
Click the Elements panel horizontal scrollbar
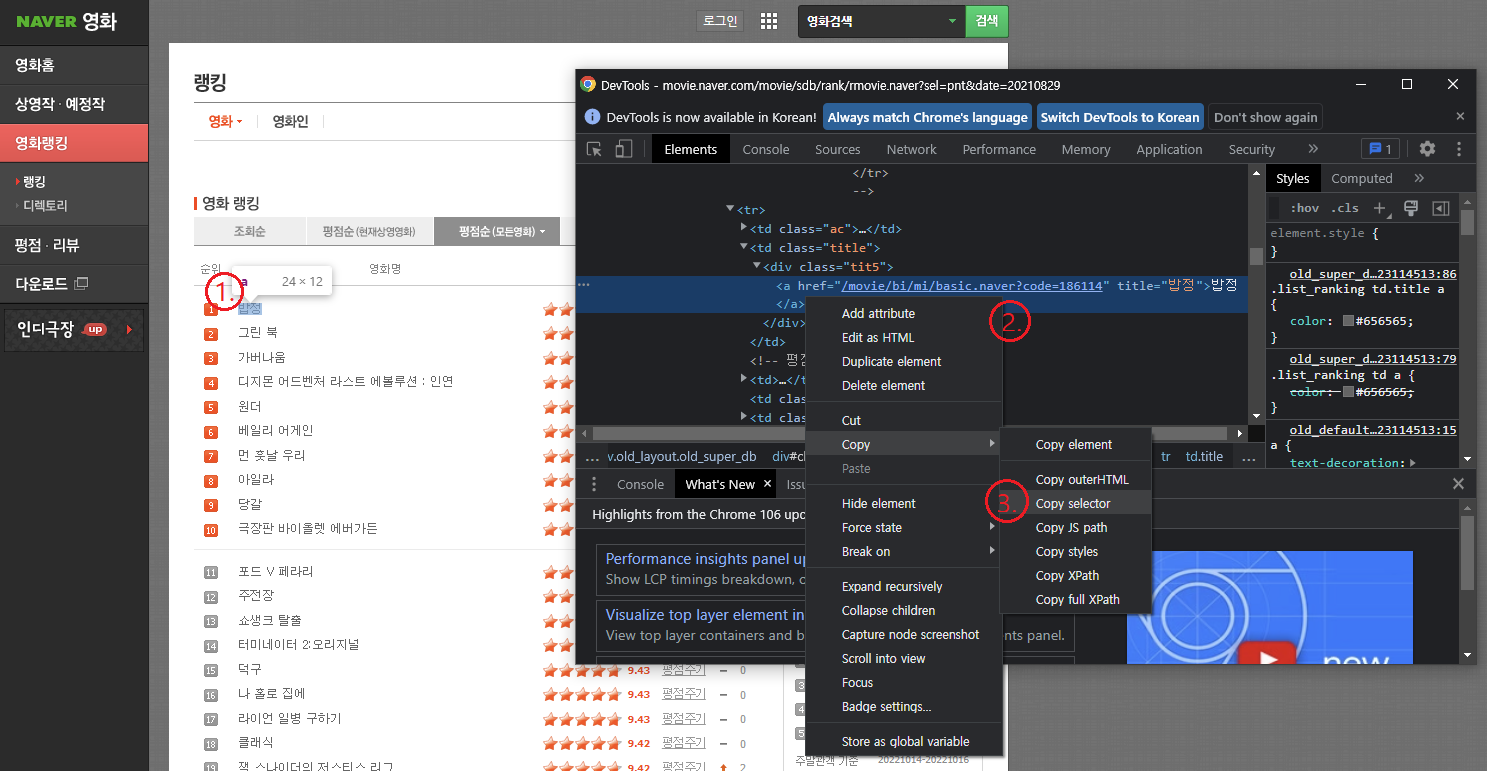click(x=911, y=433)
